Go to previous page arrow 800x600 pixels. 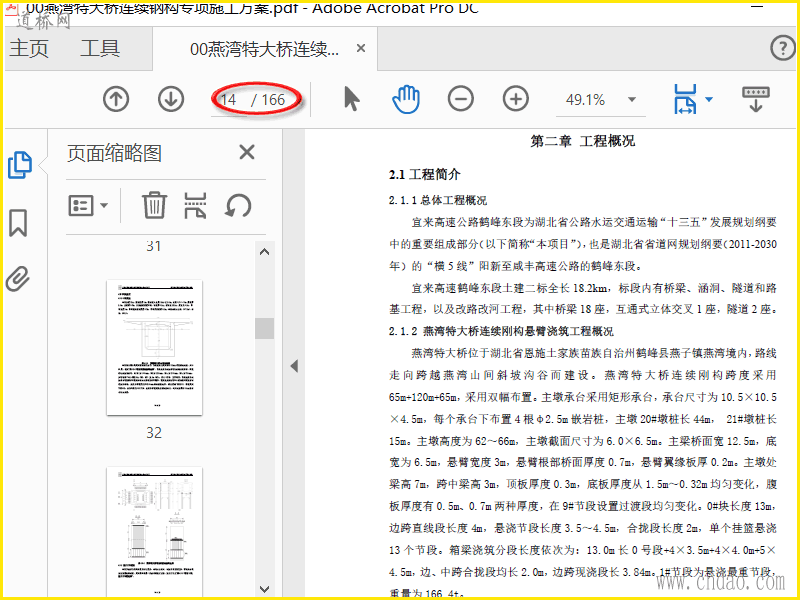(x=116, y=99)
